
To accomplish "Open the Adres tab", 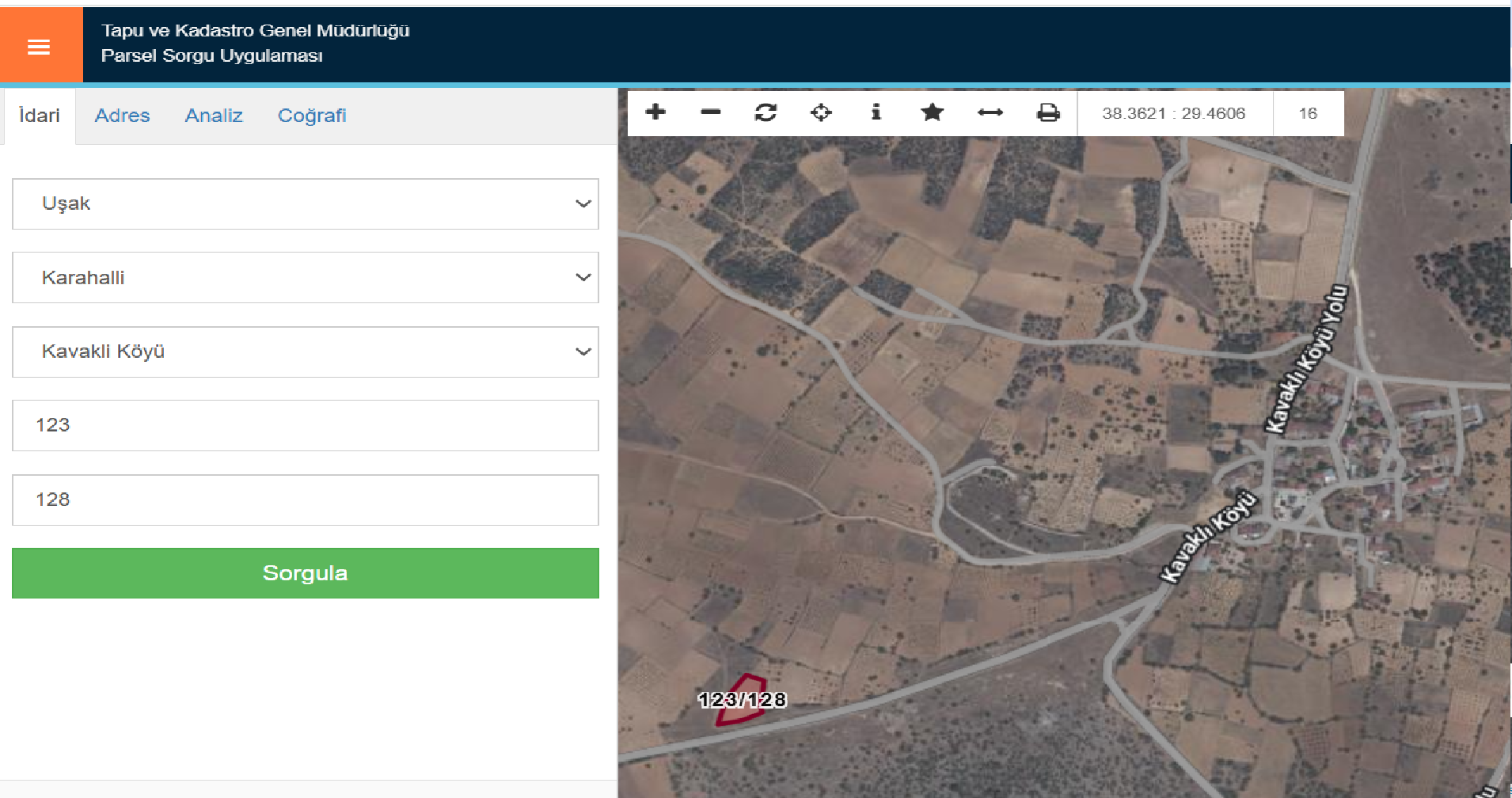I will (122, 116).
